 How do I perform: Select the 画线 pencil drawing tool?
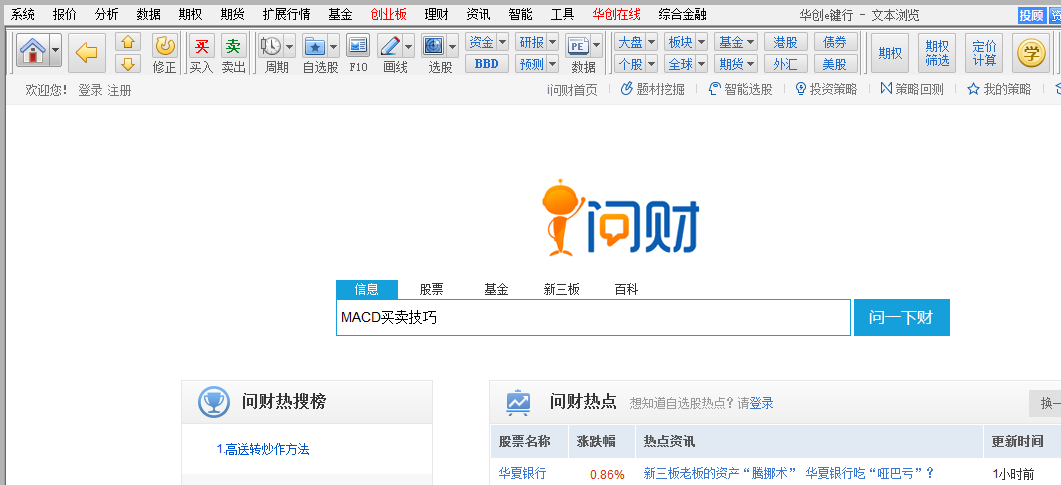[390, 46]
